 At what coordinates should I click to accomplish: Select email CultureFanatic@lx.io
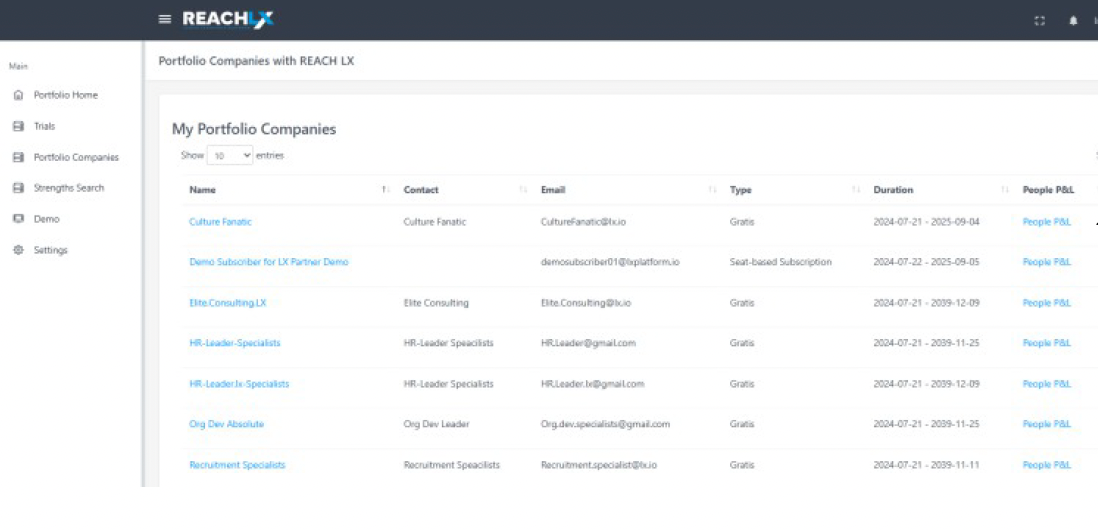[583, 222]
